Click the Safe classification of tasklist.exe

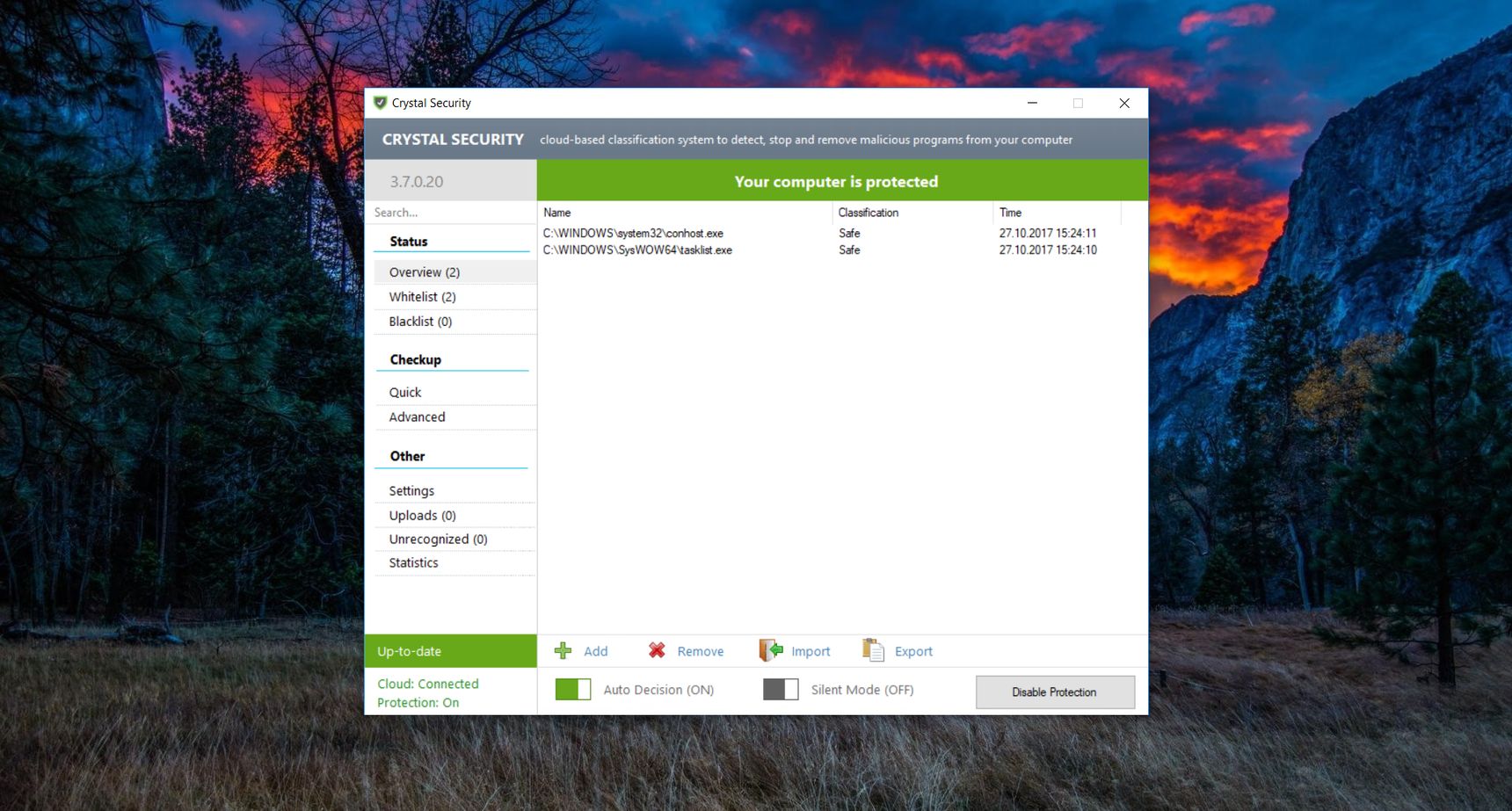coord(849,250)
